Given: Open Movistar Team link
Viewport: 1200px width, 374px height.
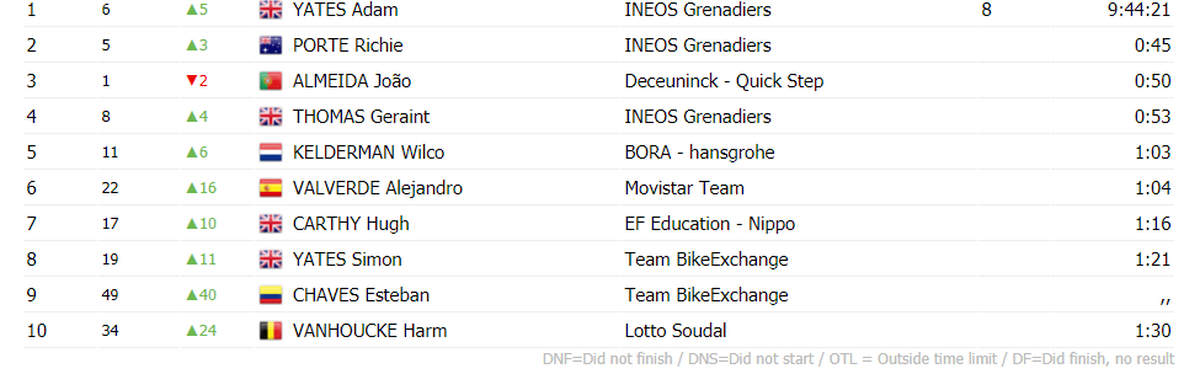Looking at the screenshot, I should coord(684,188).
